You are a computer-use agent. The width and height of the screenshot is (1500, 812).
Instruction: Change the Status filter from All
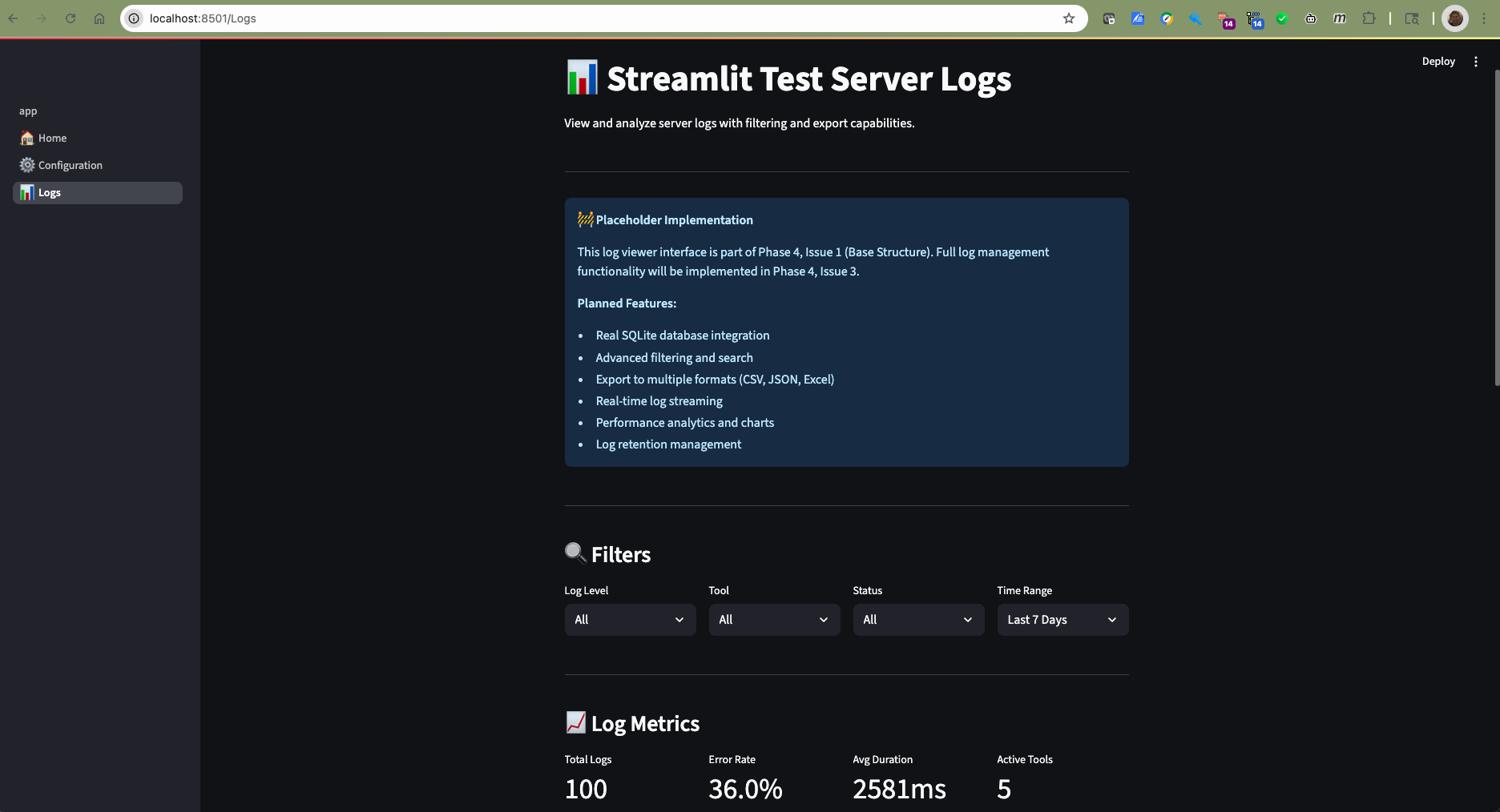tap(918, 619)
